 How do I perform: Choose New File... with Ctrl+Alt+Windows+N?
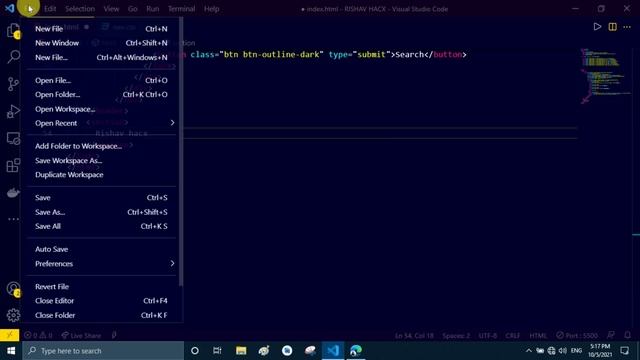click(x=101, y=58)
